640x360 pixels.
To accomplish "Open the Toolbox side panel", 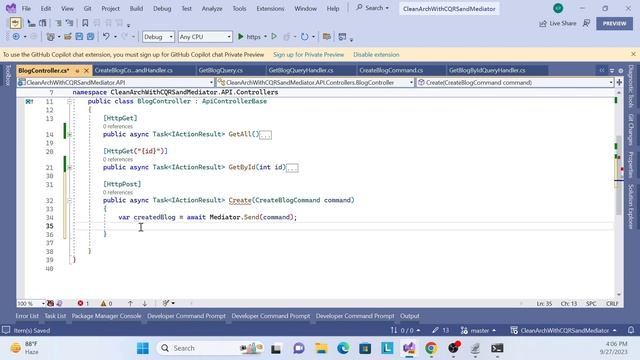I will coord(8,75).
